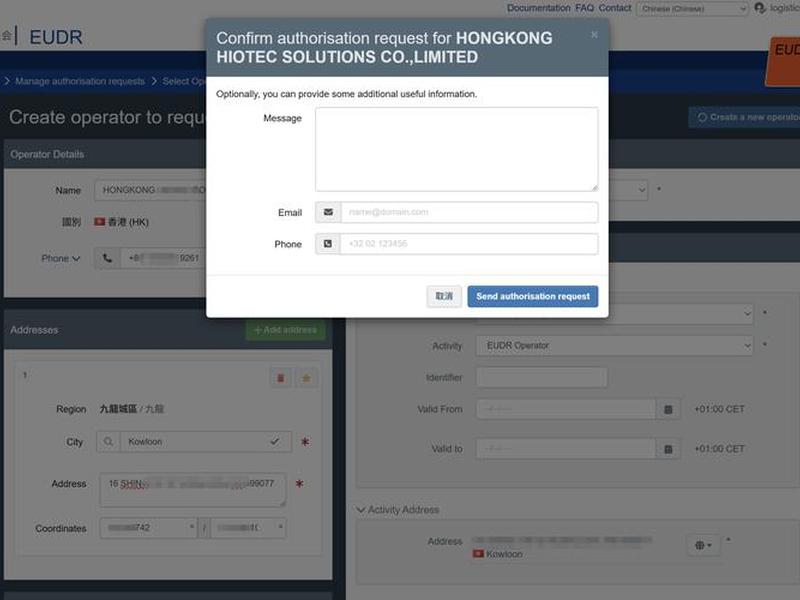Click the operator Name field
The height and width of the screenshot is (600, 800).
(151, 190)
